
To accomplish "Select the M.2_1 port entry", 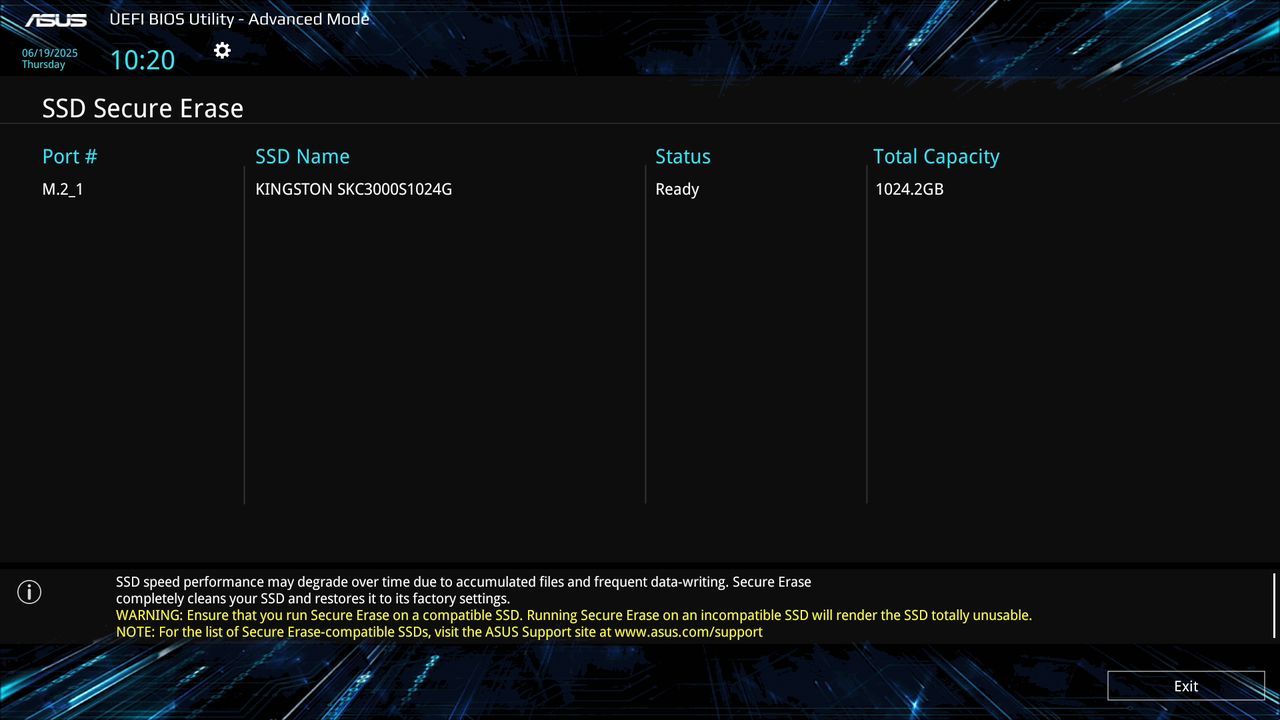I will [64, 189].
